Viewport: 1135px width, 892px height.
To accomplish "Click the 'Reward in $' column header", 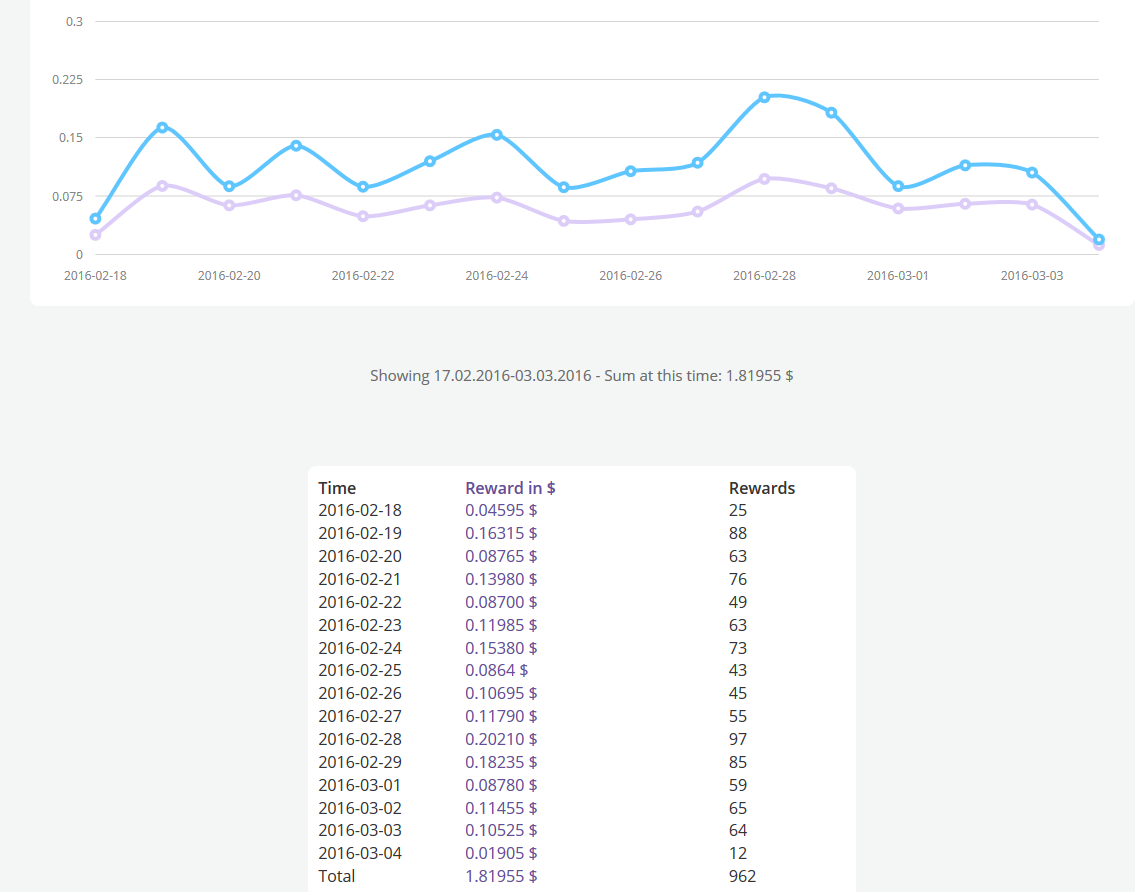I will [510, 488].
